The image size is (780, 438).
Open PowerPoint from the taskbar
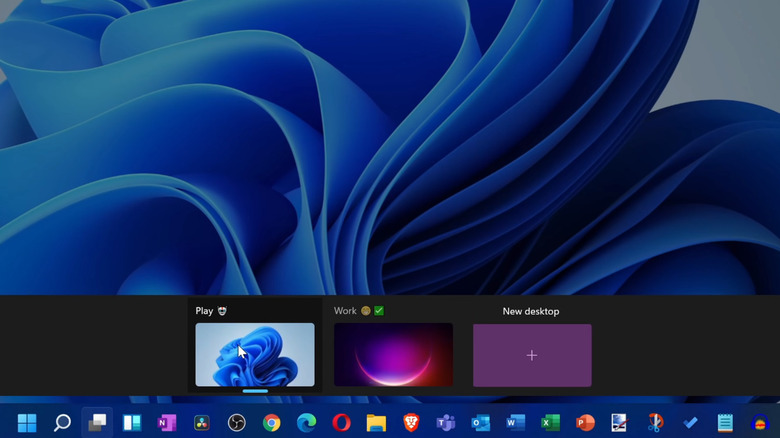point(586,423)
